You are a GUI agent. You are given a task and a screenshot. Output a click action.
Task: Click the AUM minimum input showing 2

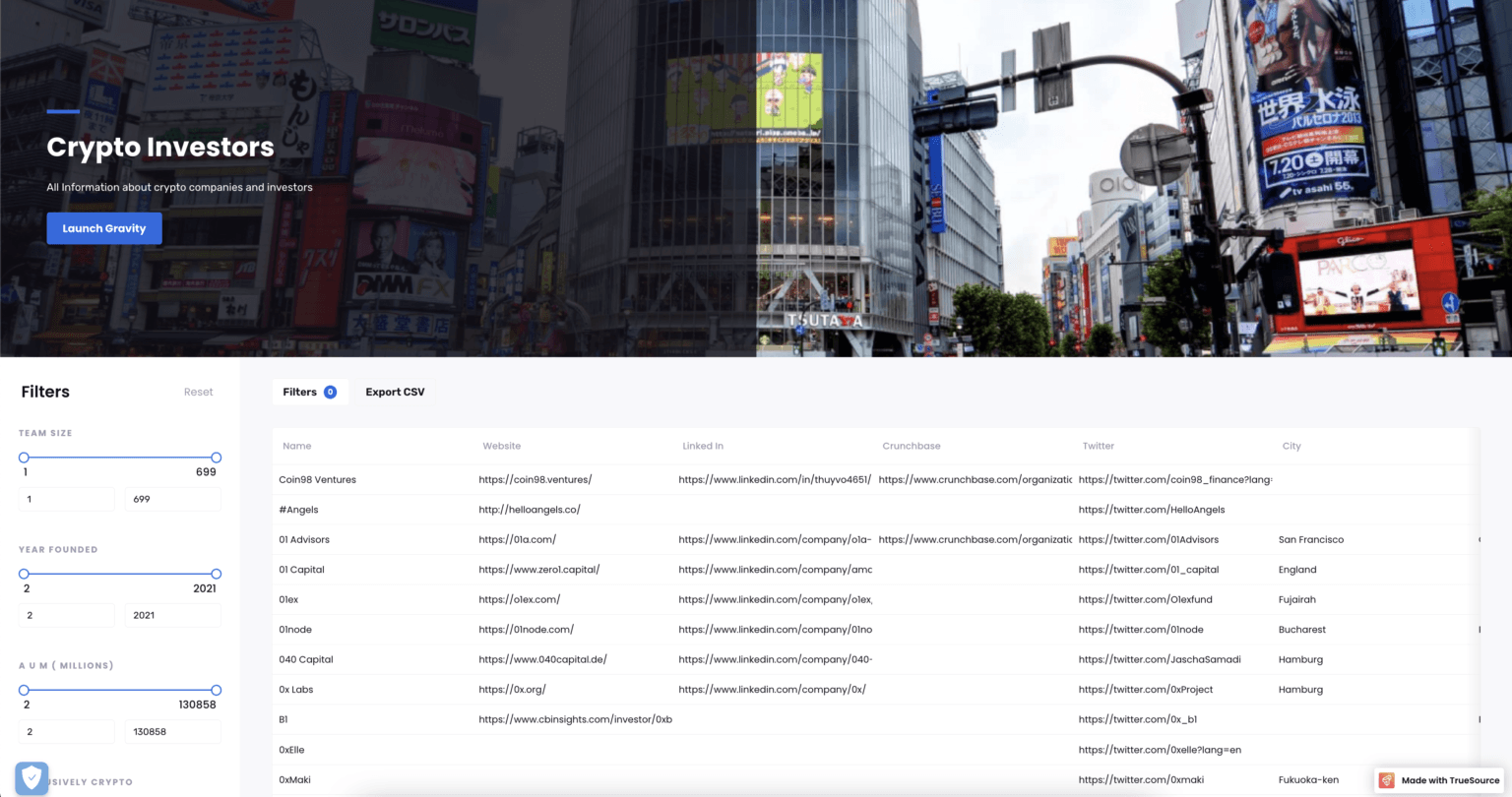pos(66,731)
